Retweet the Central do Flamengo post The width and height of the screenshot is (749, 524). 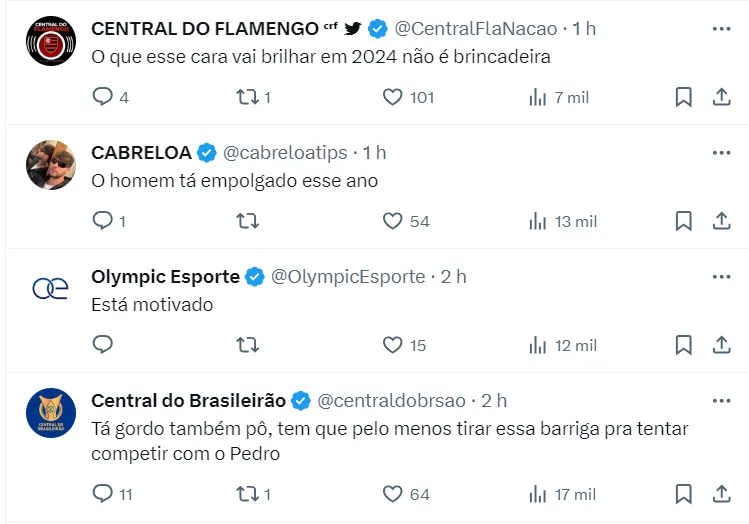247,97
